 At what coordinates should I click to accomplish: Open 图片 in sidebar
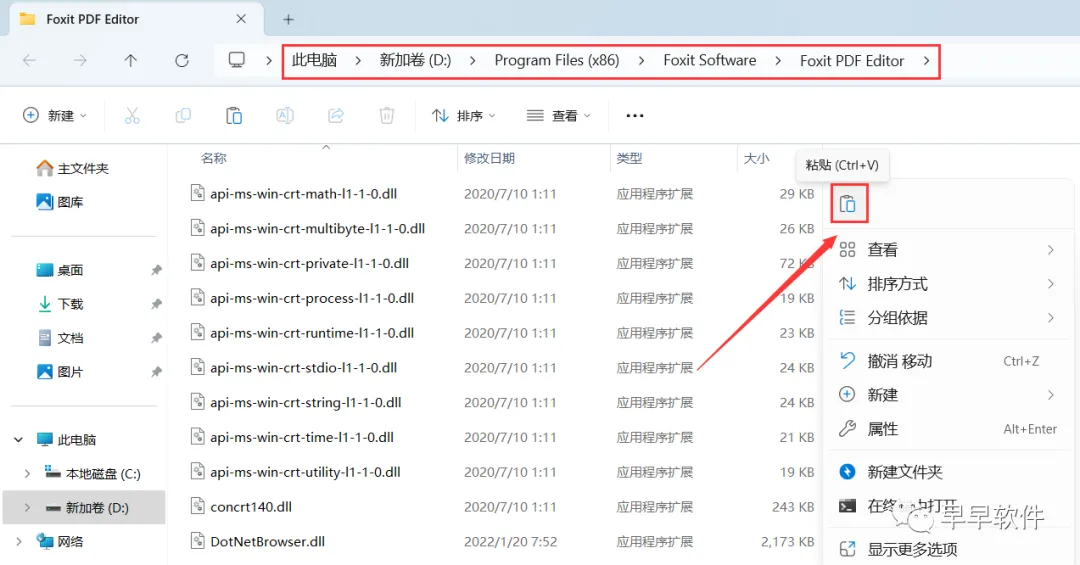pos(59,371)
